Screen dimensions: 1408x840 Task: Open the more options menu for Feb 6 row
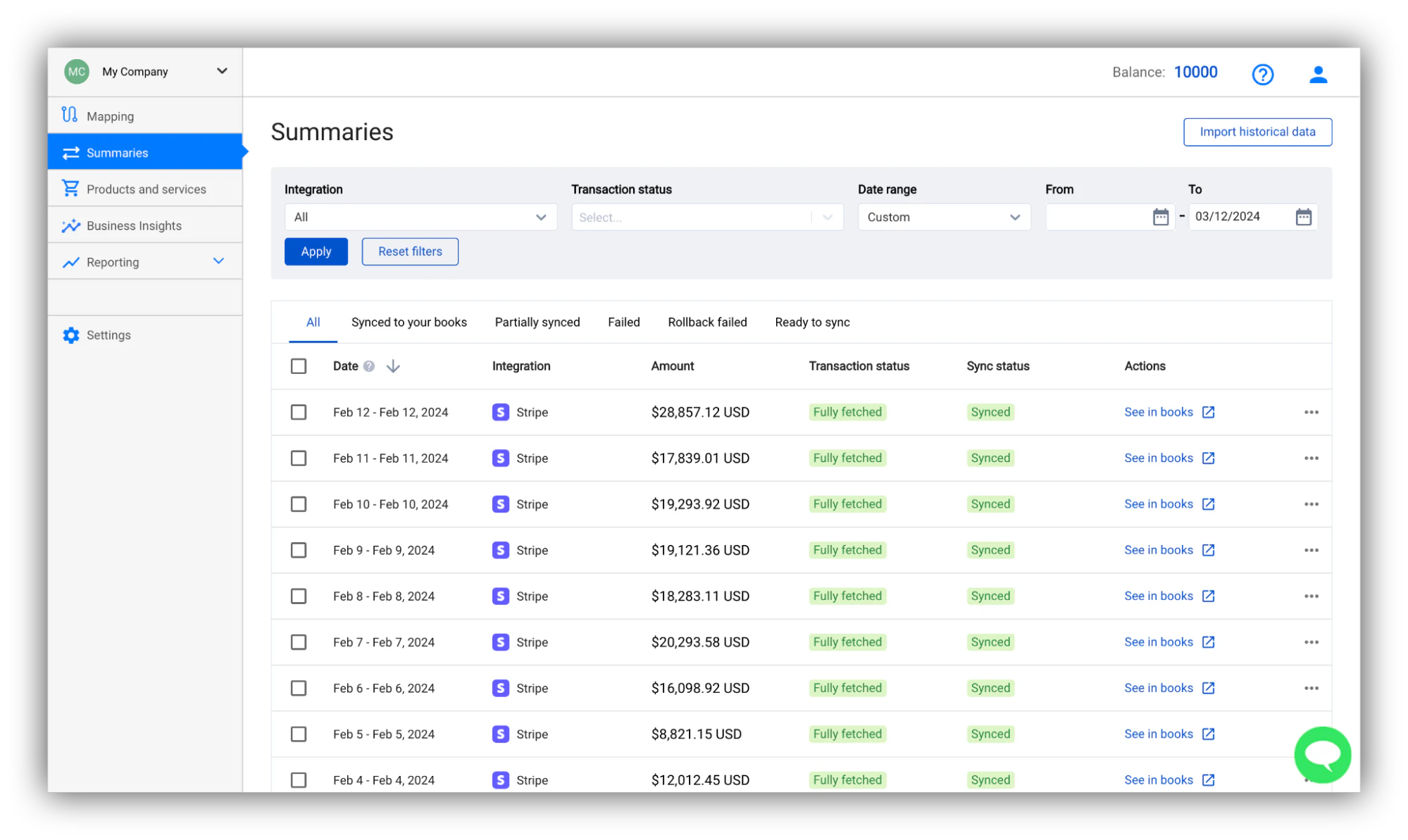tap(1311, 688)
